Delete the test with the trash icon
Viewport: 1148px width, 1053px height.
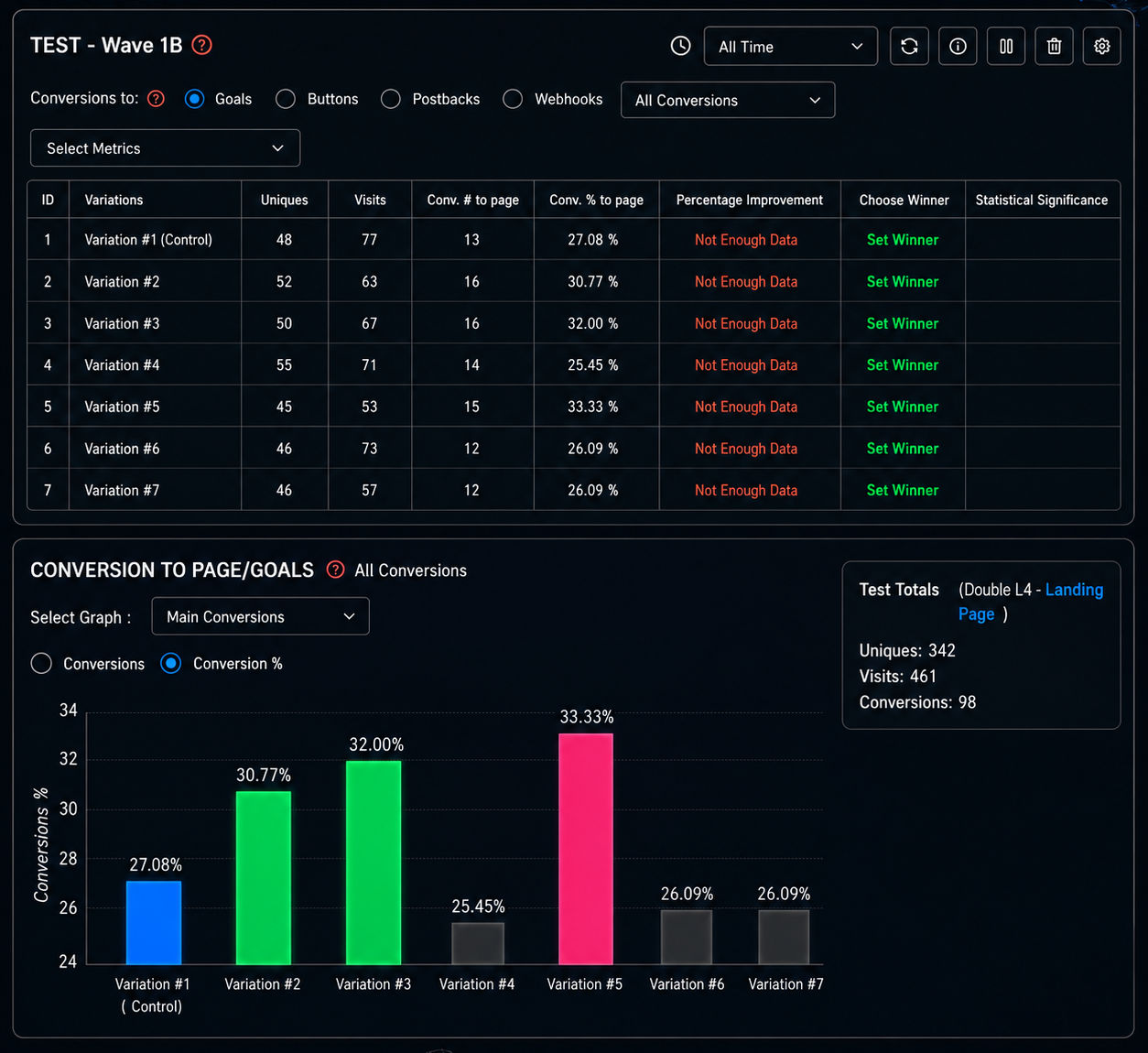click(1054, 46)
